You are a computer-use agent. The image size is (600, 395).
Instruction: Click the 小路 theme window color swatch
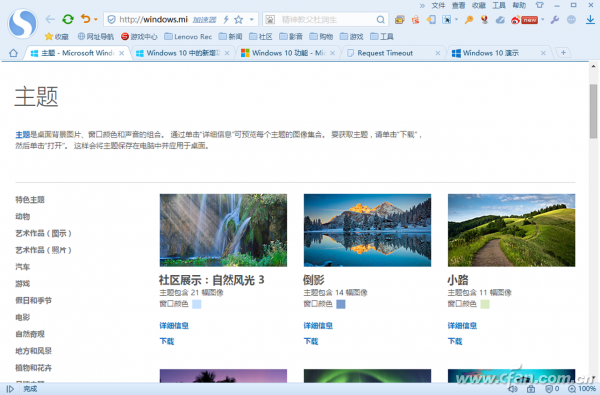point(485,304)
